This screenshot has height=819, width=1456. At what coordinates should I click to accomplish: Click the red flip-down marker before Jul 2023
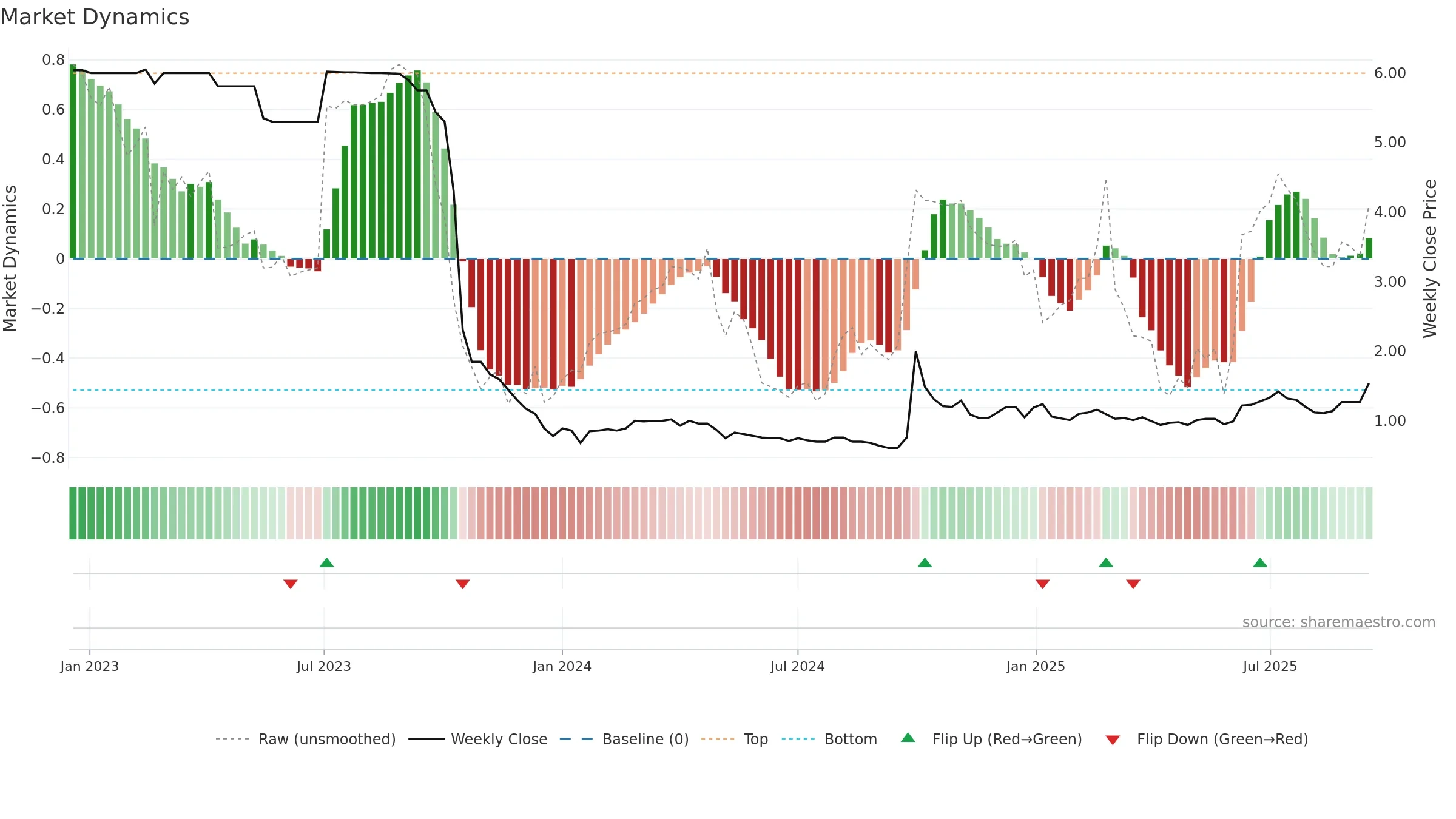(291, 584)
